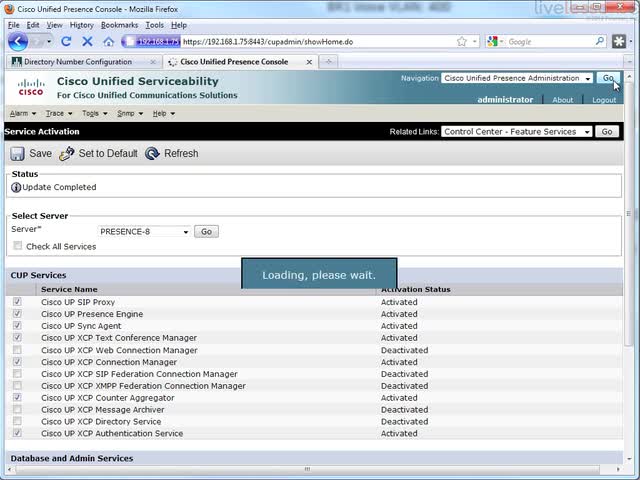Viewport: 640px width, 480px height.
Task: Open Firefox History menu
Action: 82,25
